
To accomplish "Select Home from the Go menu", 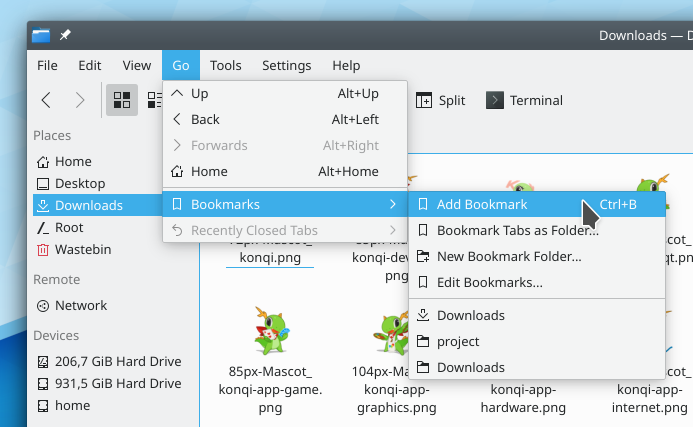I will point(209,171).
